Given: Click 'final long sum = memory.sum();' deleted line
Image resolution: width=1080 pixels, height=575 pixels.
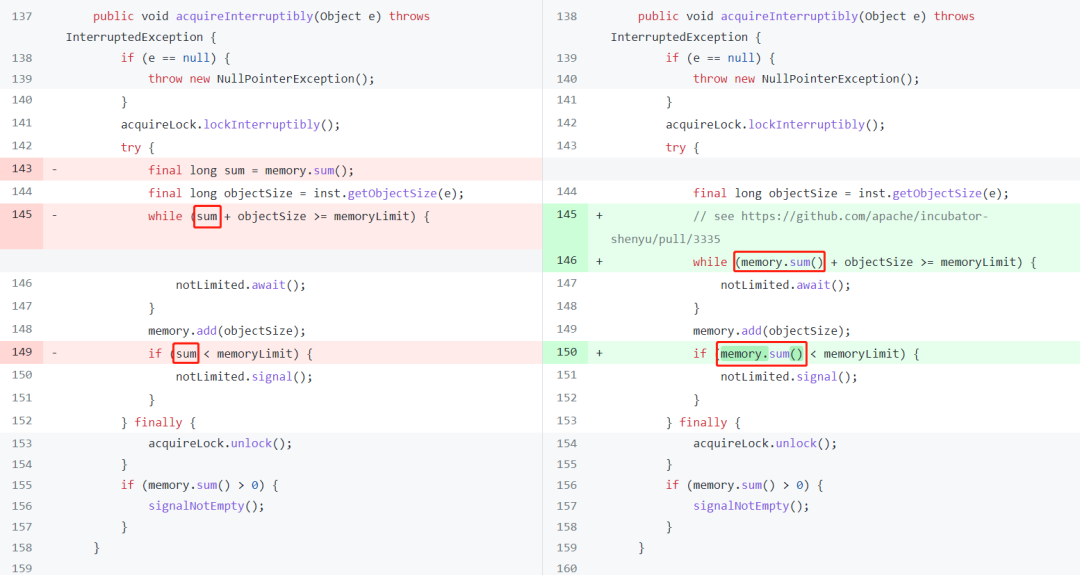Looking at the screenshot, I should tap(251, 170).
